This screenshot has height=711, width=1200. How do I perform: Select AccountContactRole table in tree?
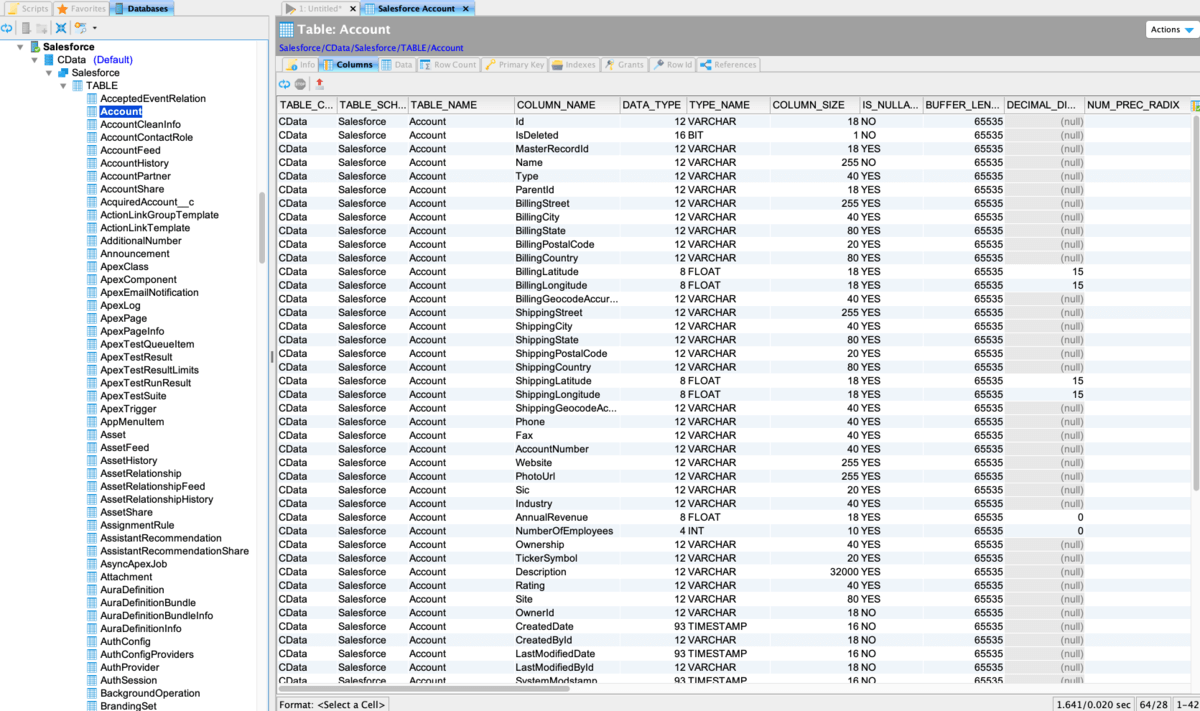(x=146, y=138)
